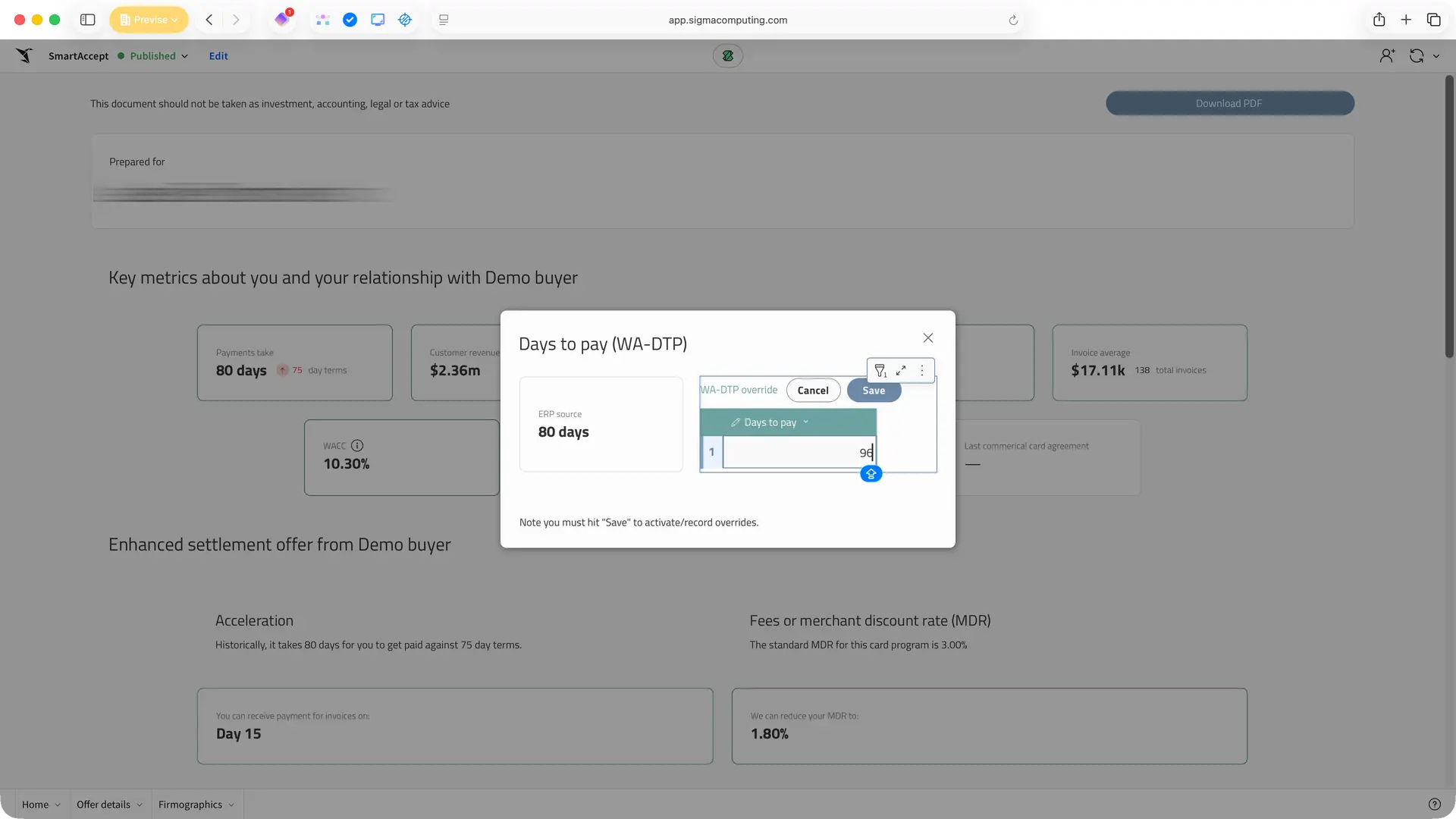Open the help question mark icon
The height and width of the screenshot is (819, 1456).
1434,805
